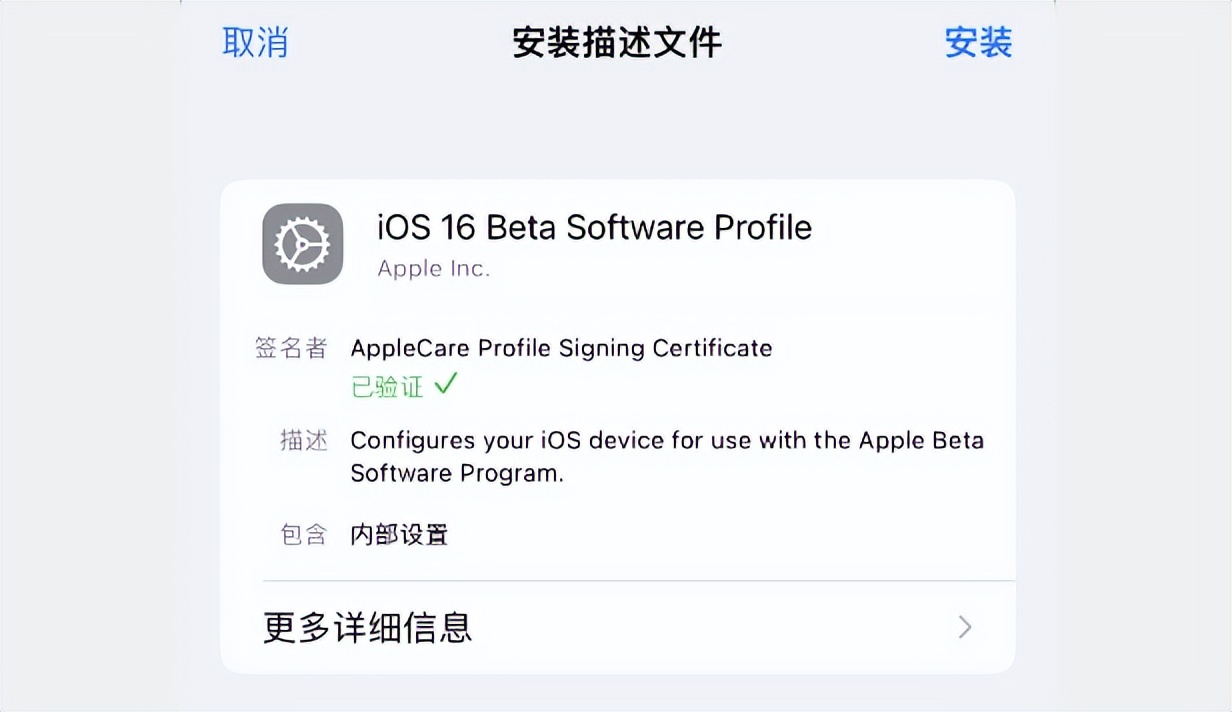Tap the right-facing chevron for more details
Viewport: 1232px width, 712px height.
(963, 627)
